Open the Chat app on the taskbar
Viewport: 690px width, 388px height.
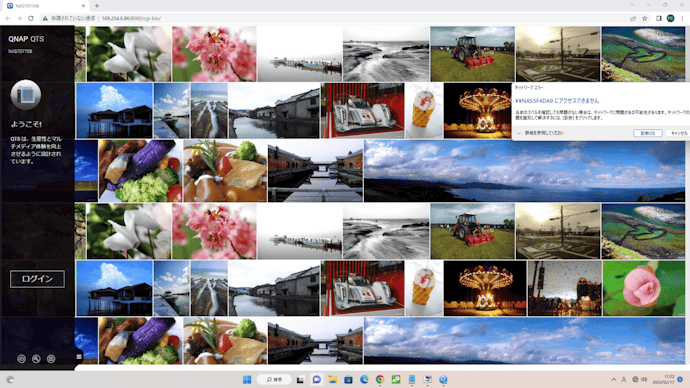pos(316,379)
